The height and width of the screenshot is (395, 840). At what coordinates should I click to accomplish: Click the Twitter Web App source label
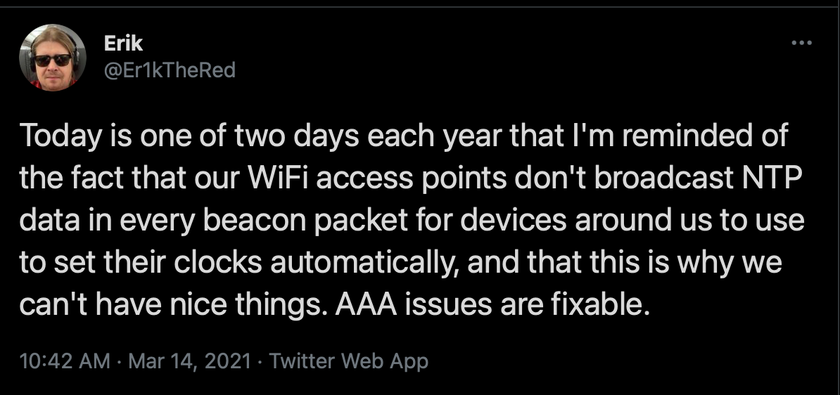coord(348,361)
